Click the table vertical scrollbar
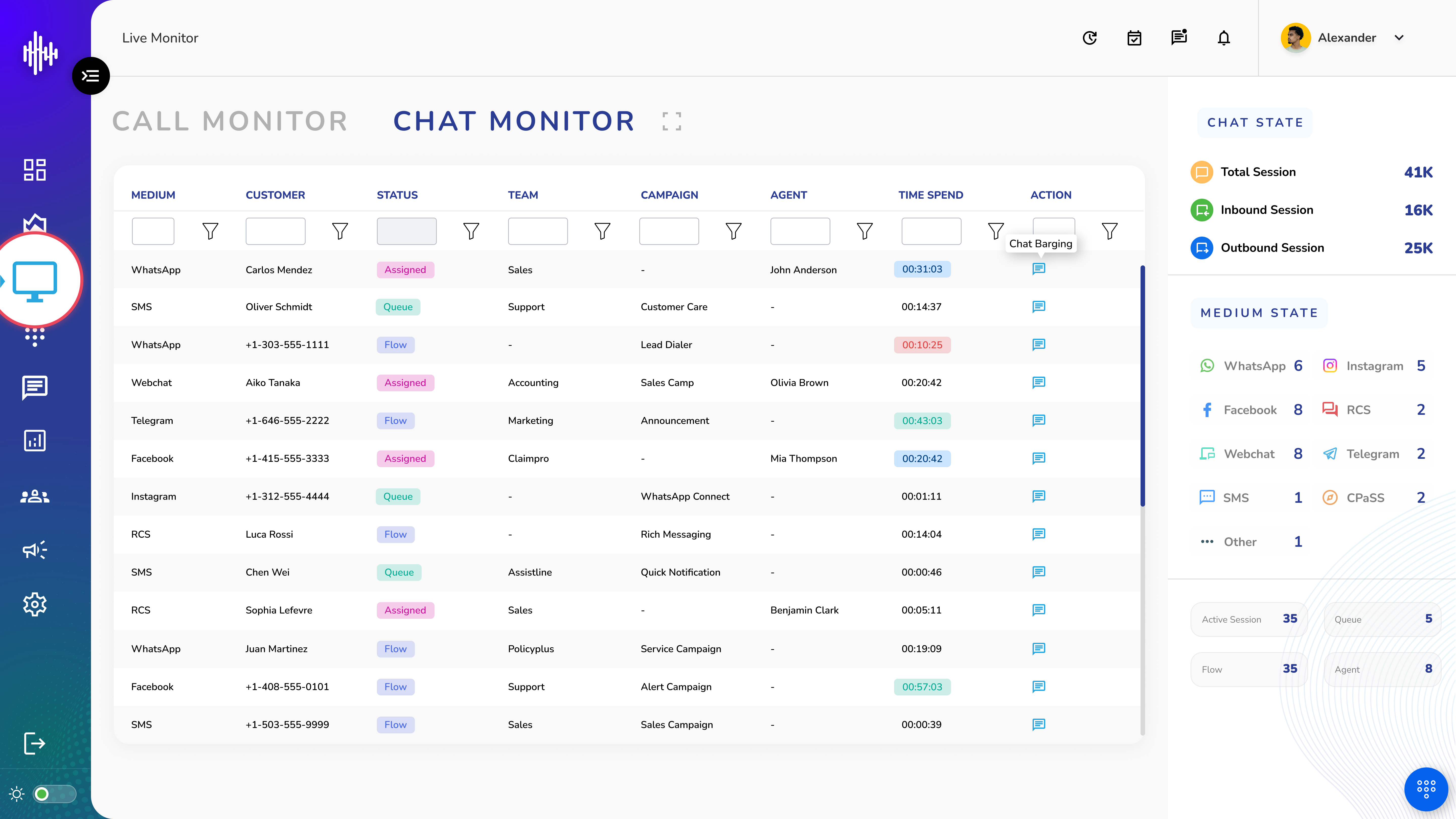 [x=1142, y=386]
